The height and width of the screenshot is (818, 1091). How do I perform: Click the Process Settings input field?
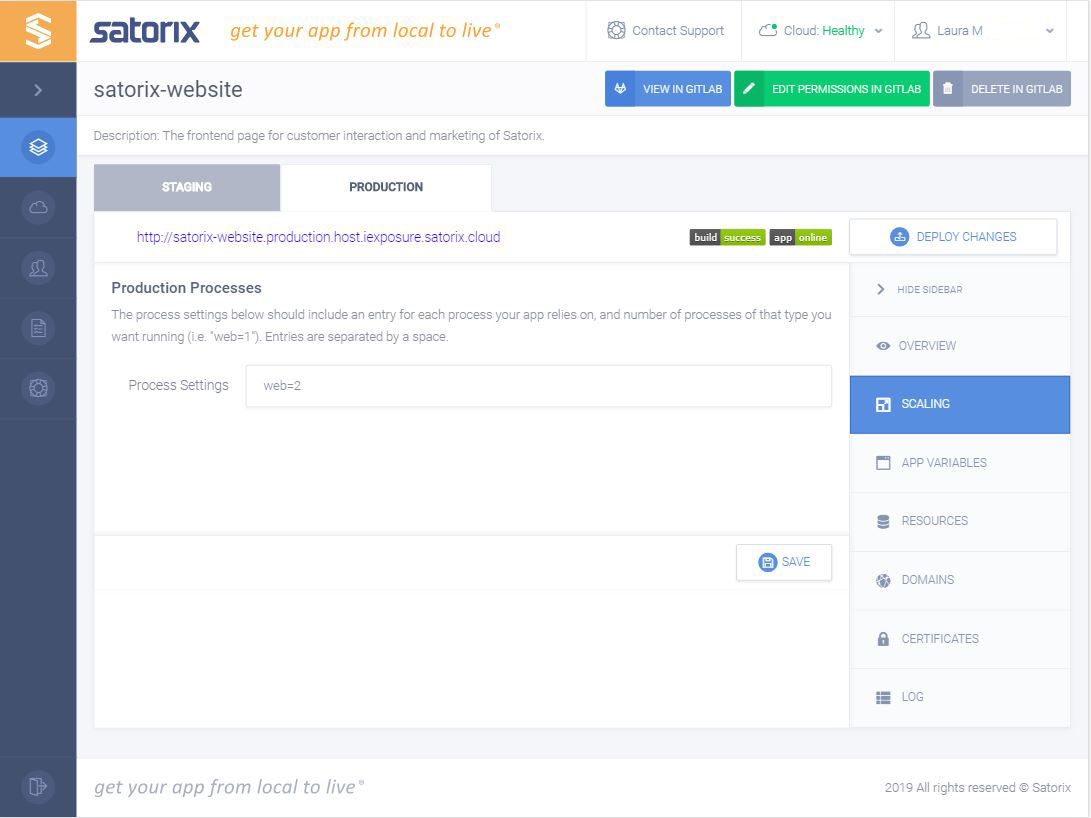pyautogui.click(x=537, y=387)
